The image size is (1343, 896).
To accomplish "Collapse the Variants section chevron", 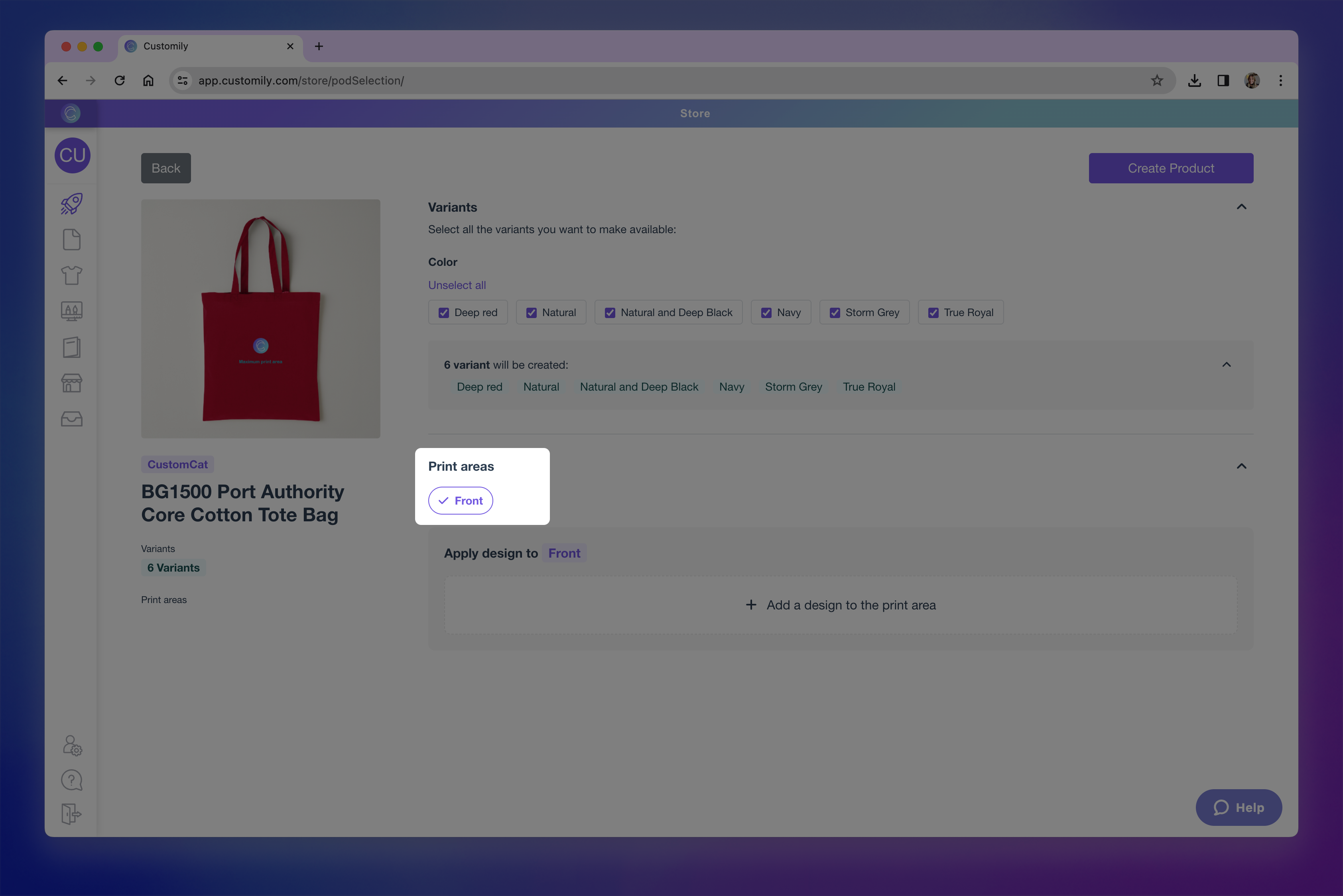I will click(x=1241, y=207).
